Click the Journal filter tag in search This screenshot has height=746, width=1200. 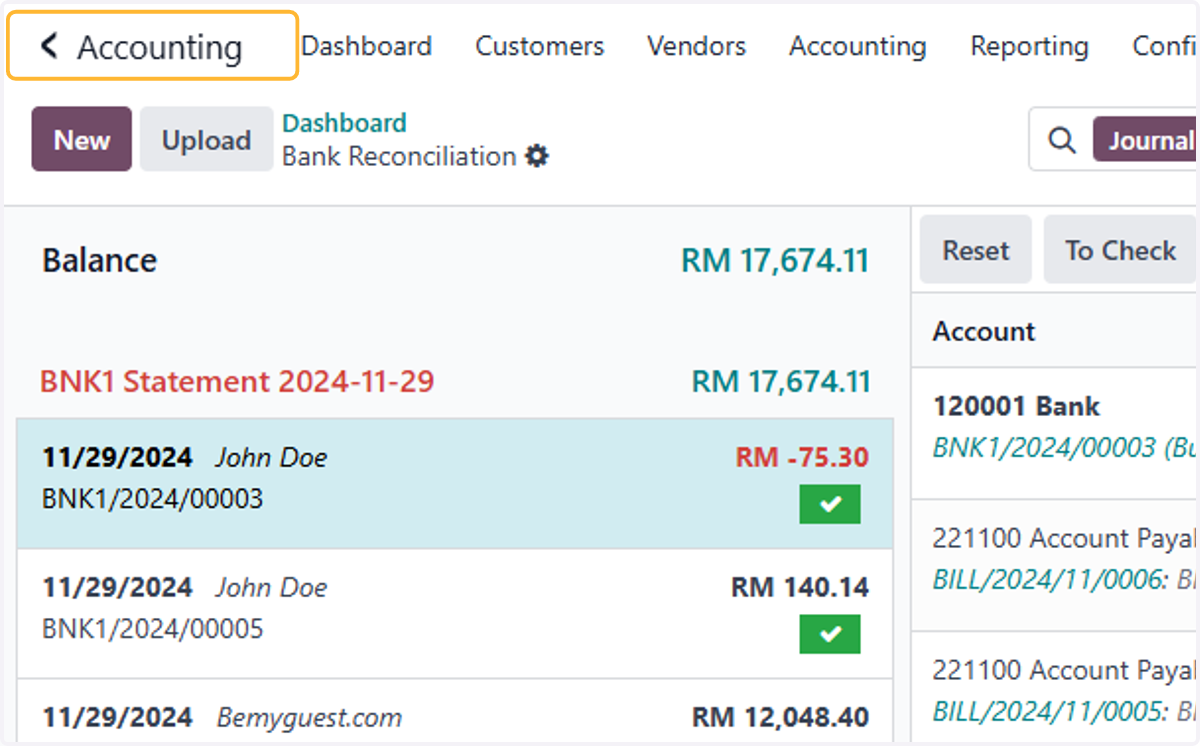coord(1145,140)
